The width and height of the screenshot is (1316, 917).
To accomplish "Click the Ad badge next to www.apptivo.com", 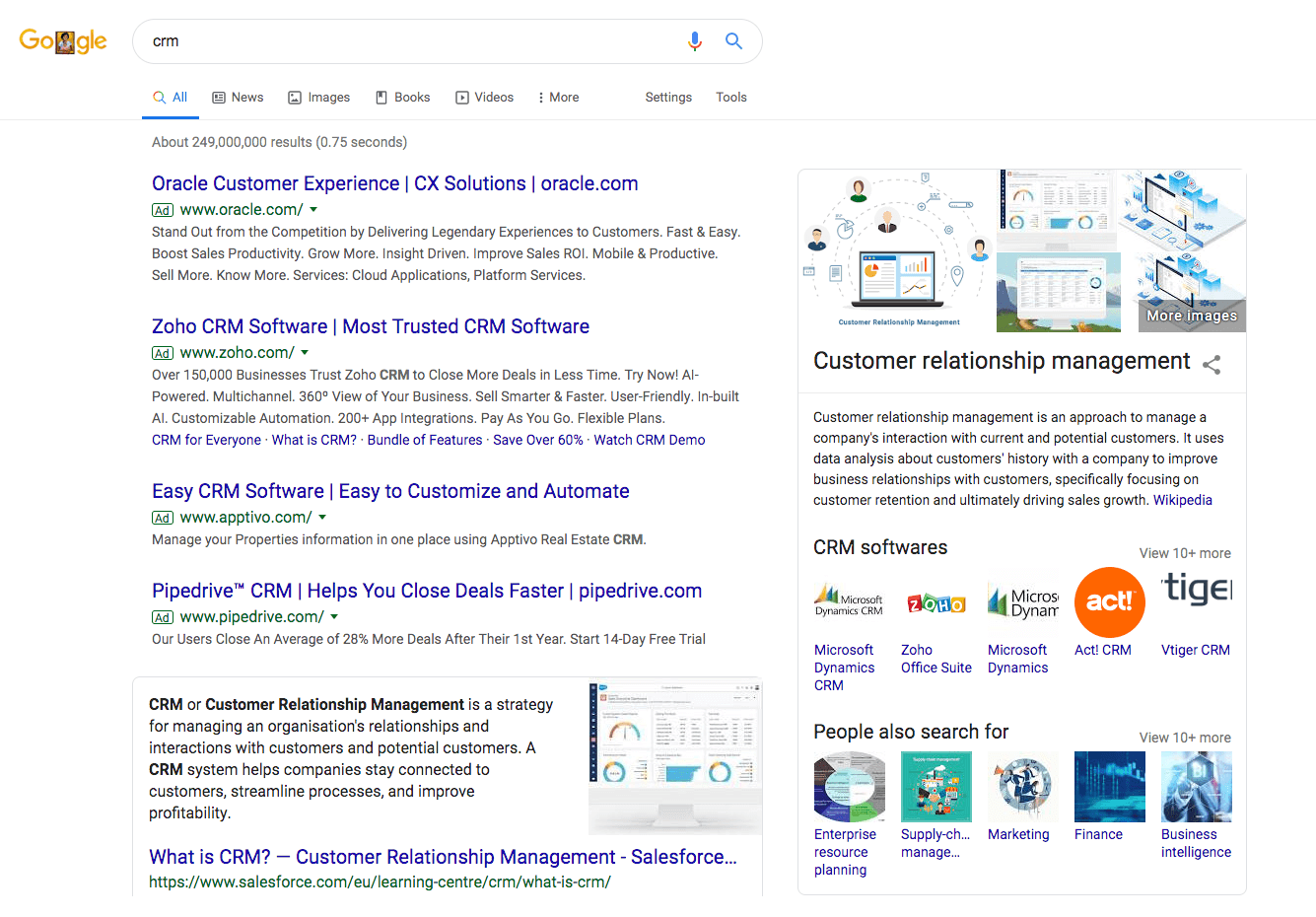I will click(x=163, y=518).
